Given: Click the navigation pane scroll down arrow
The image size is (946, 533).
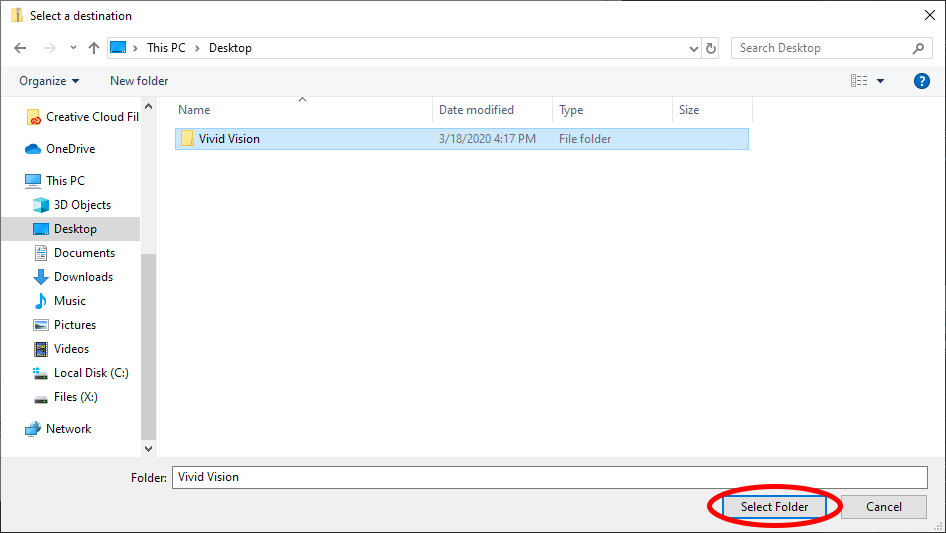Looking at the screenshot, I should click(148, 448).
